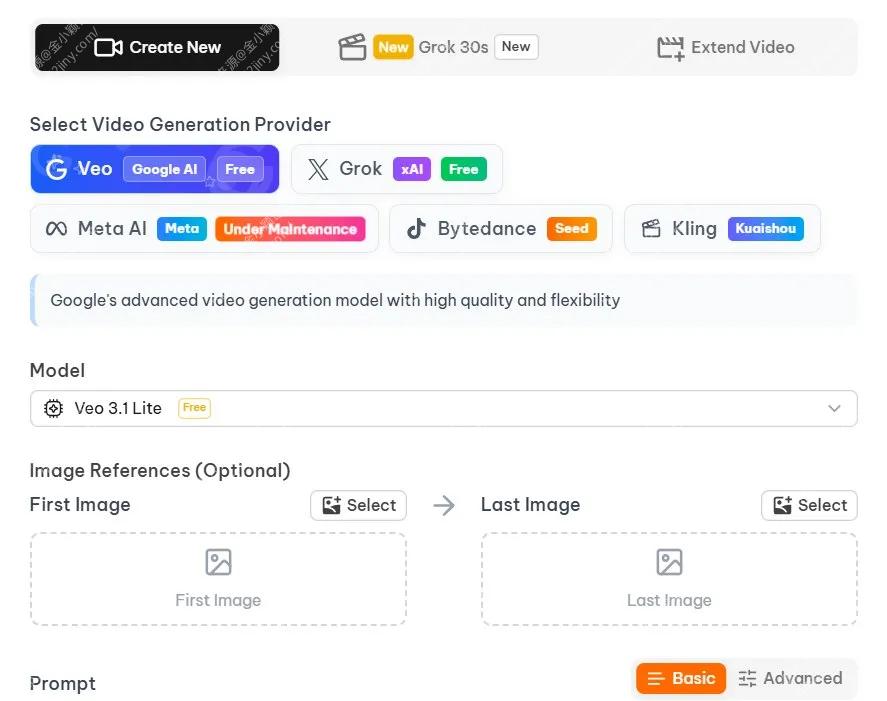Click picture icon in First Image box
This screenshot has height=701, width=887.
point(218,562)
